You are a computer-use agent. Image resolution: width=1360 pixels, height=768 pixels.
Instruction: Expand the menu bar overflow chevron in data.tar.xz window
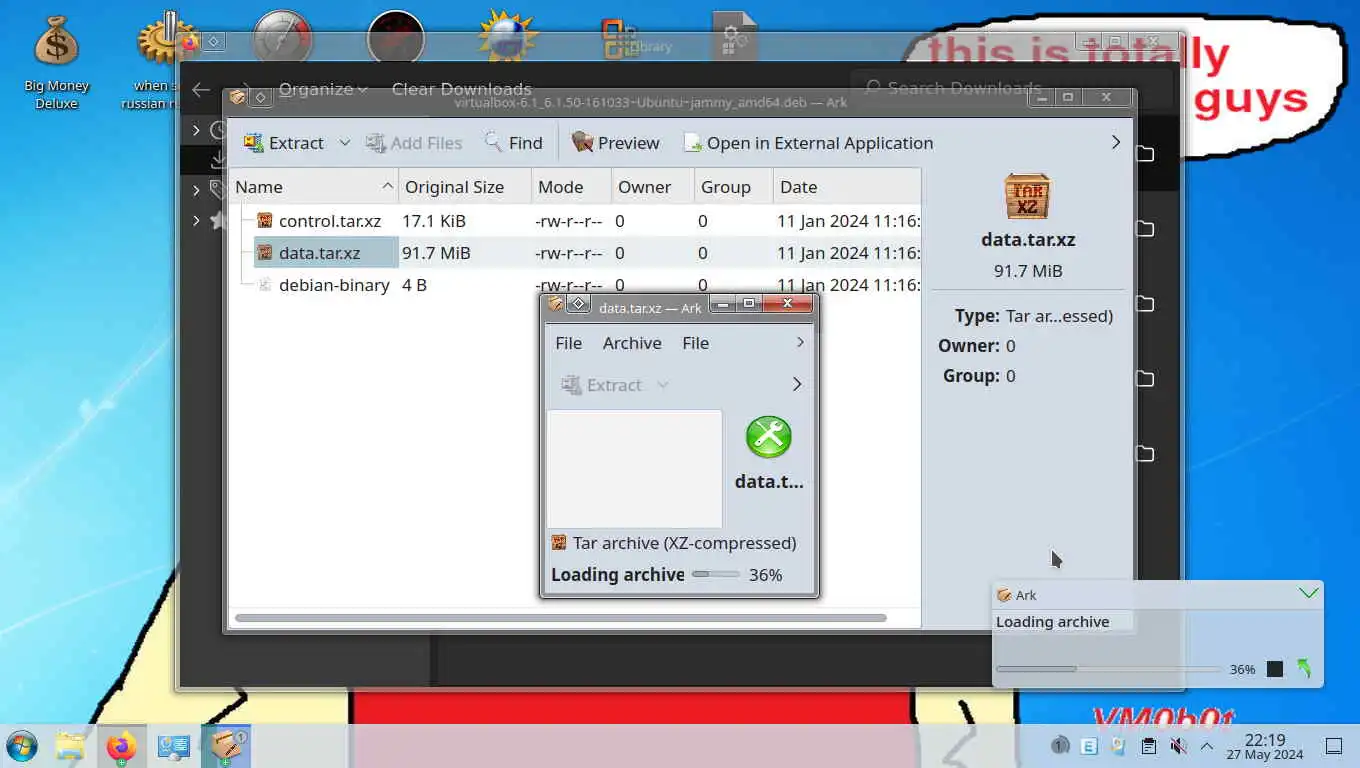pyautogui.click(x=800, y=343)
